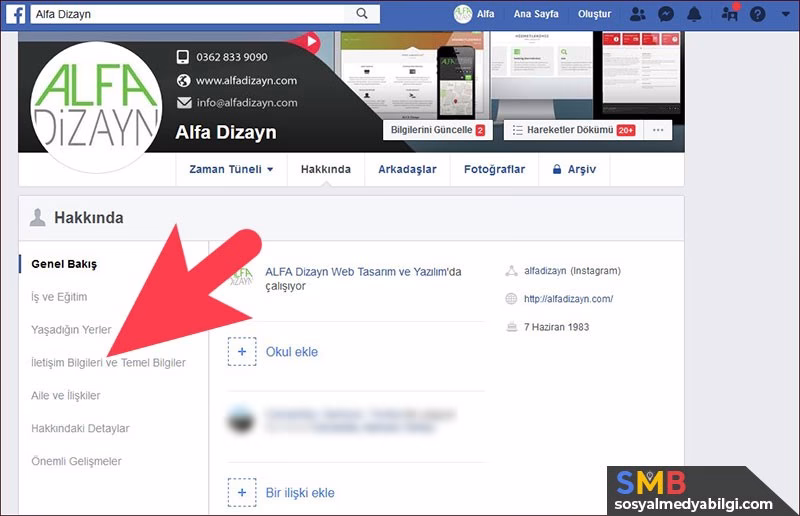
Task: Click the 7 Haziran 1983 birthday text
Action: 557,327
